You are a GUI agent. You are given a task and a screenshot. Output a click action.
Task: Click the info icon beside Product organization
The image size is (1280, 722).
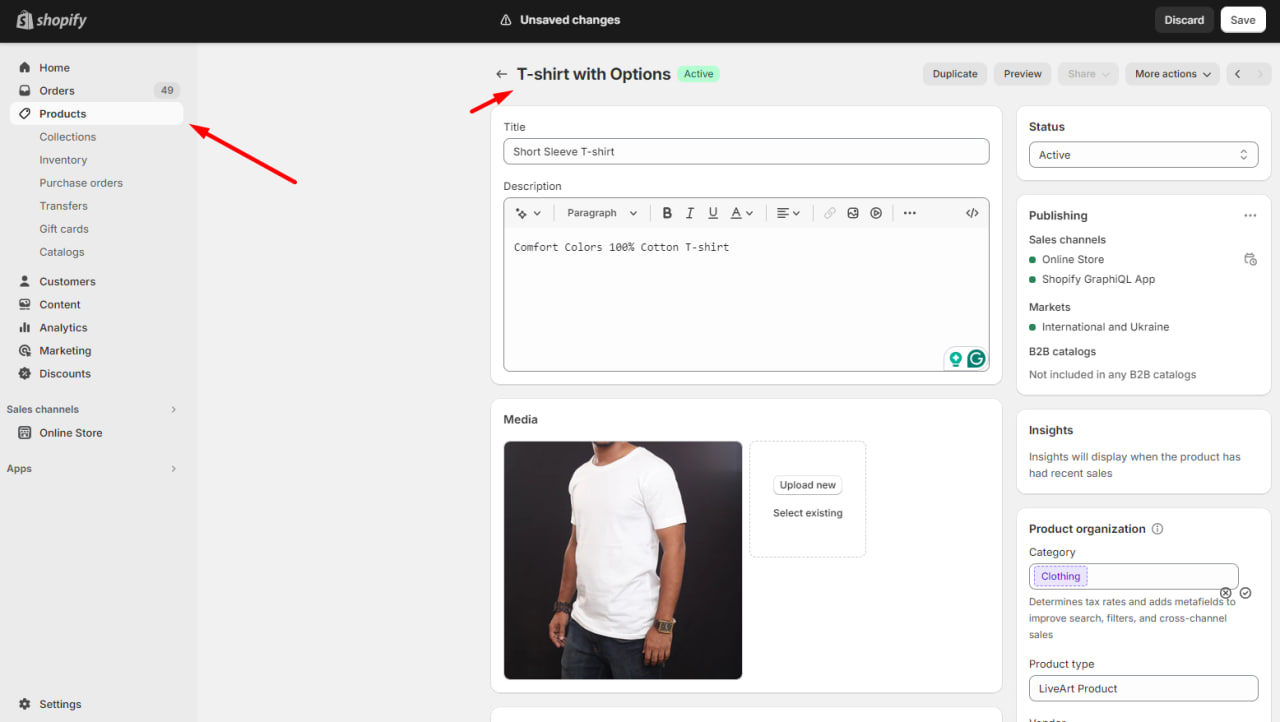coord(1157,529)
